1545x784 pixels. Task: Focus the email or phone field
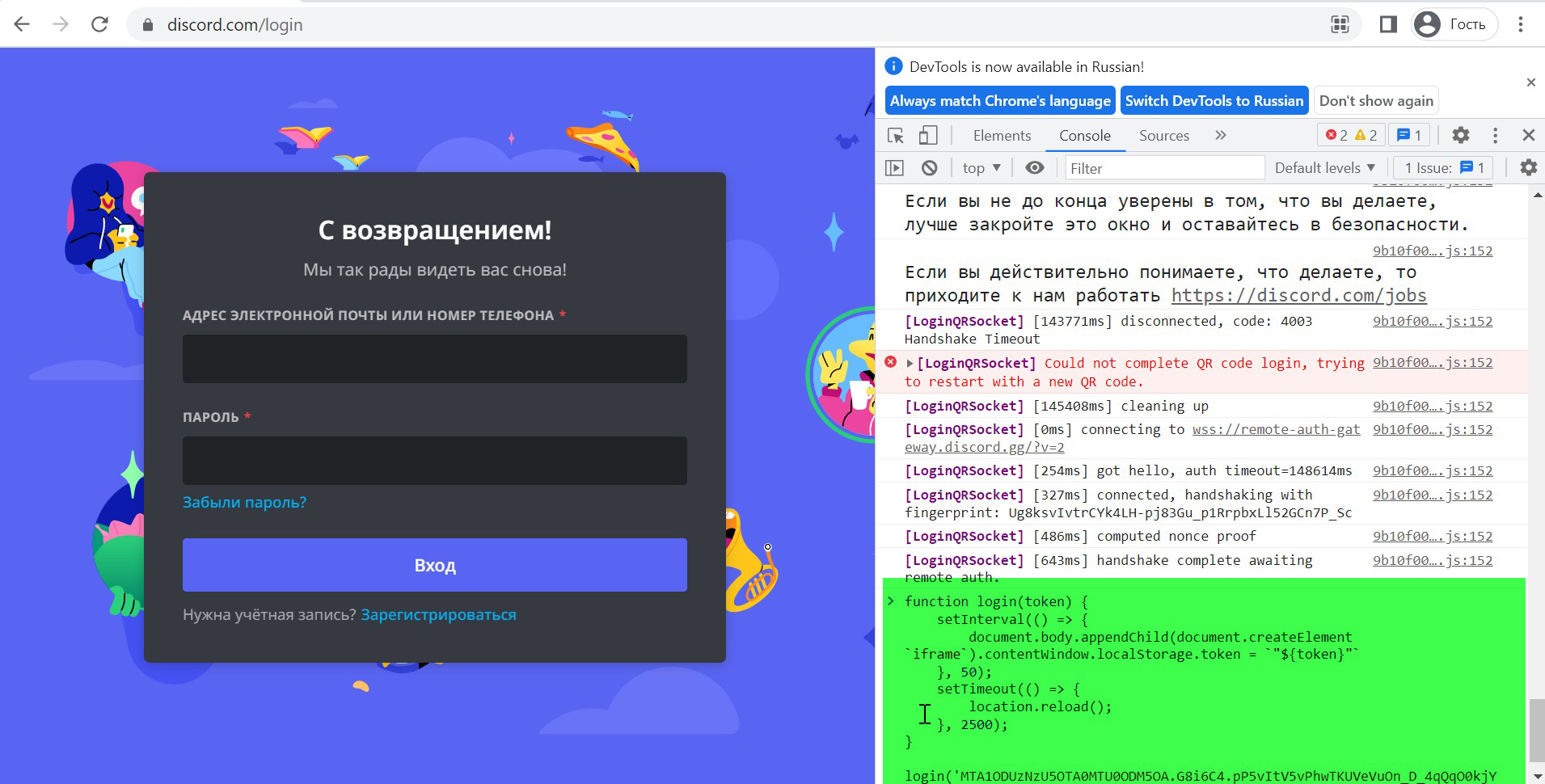[435, 359]
